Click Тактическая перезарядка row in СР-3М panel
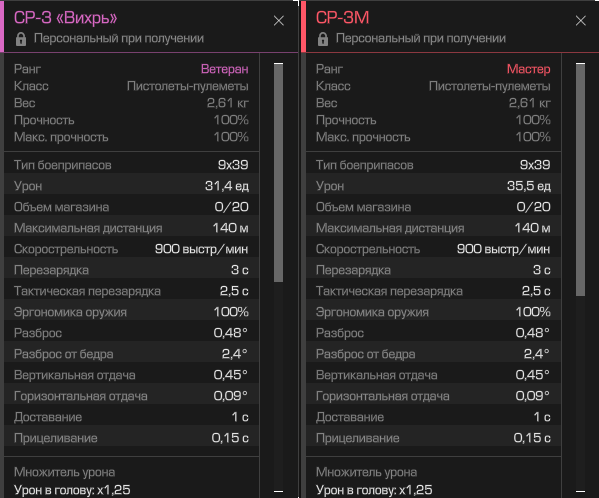The height and width of the screenshot is (498, 599). click(x=433, y=291)
